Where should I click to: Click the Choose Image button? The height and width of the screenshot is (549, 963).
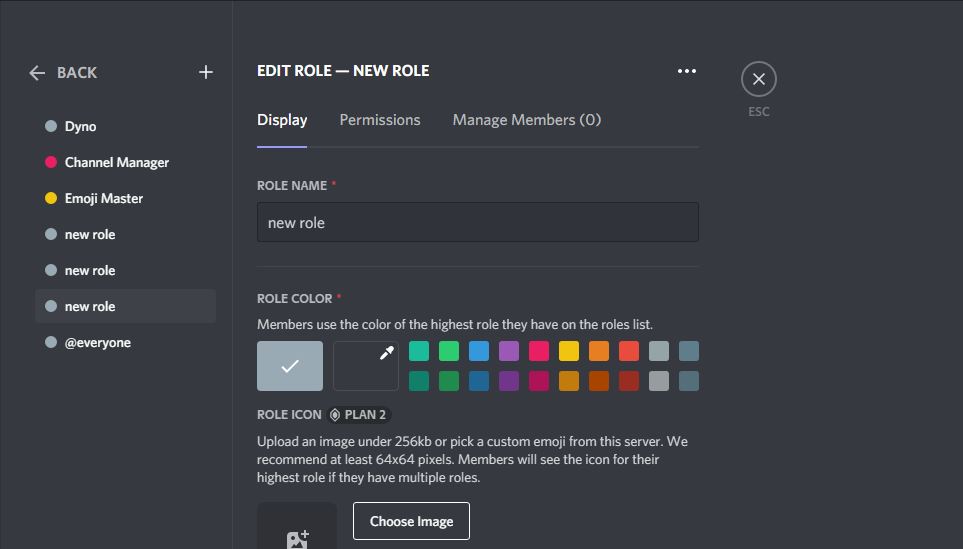(x=411, y=521)
